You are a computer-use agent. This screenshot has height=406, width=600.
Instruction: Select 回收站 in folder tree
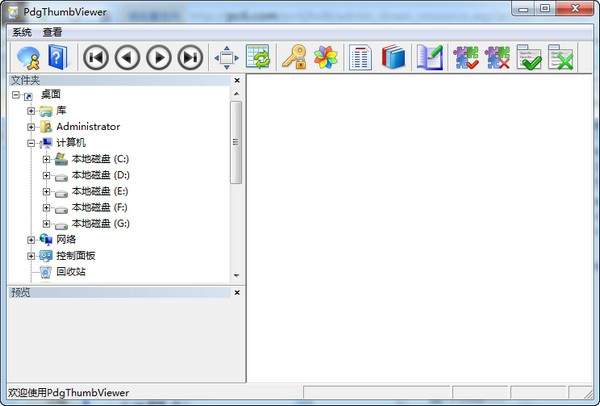click(x=71, y=271)
